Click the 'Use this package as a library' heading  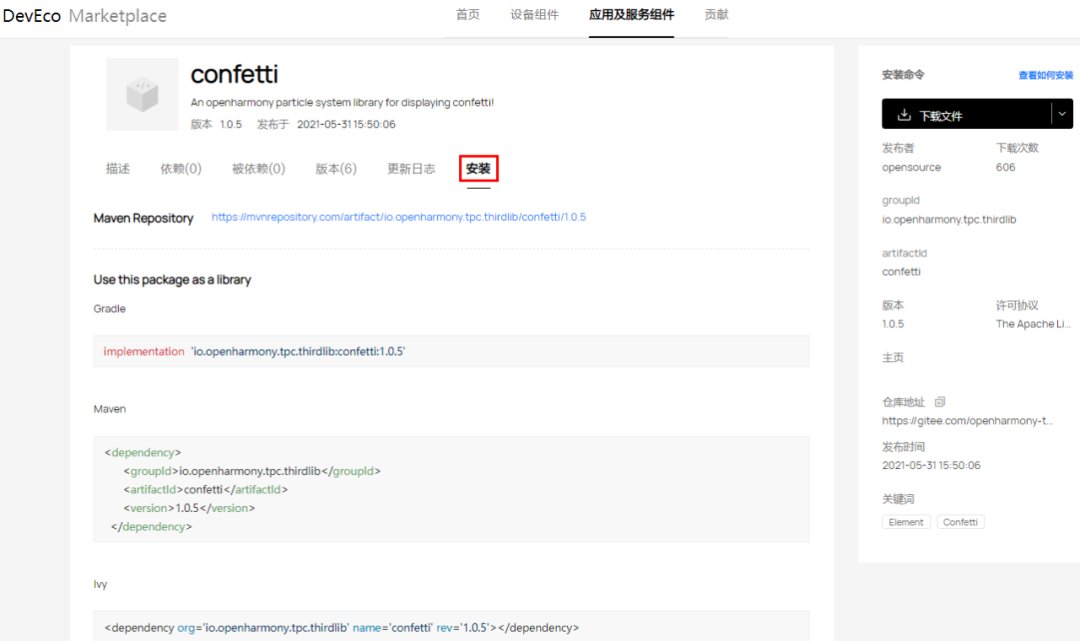click(x=172, y=280)
